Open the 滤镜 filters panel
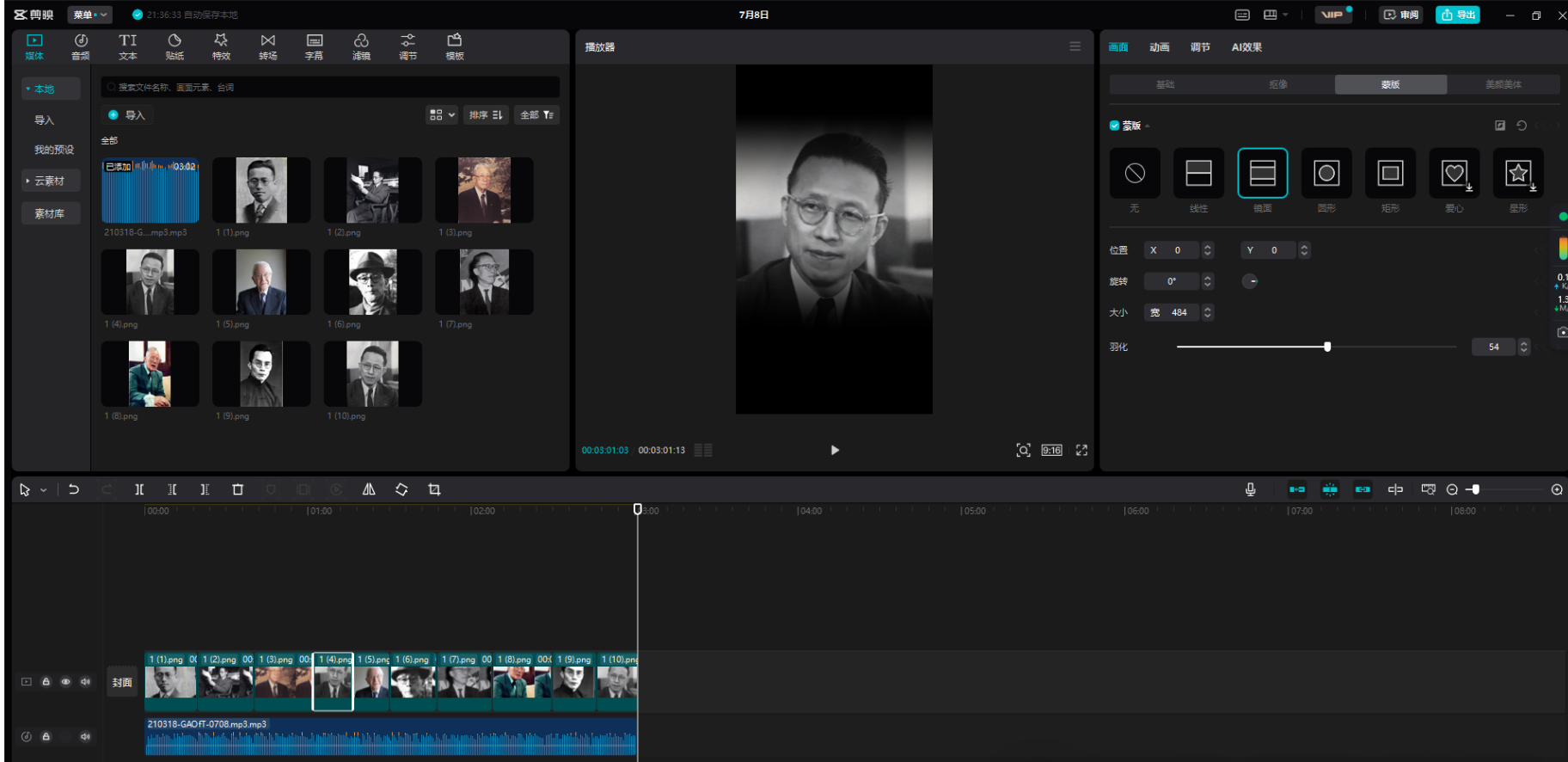This screenshot has width=1568, height=762. click(x=361, y=46)
